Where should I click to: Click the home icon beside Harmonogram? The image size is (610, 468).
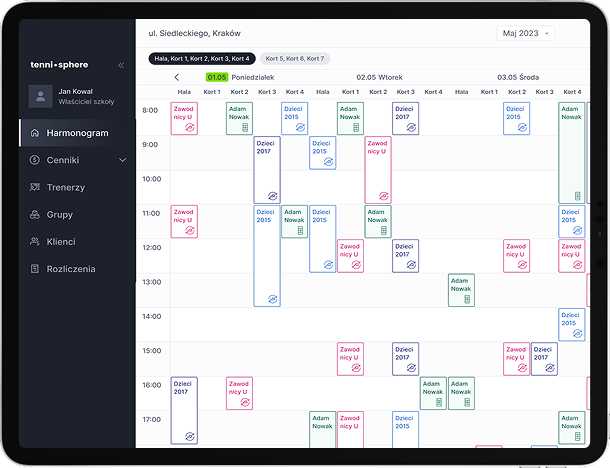(x=35, y=133)
